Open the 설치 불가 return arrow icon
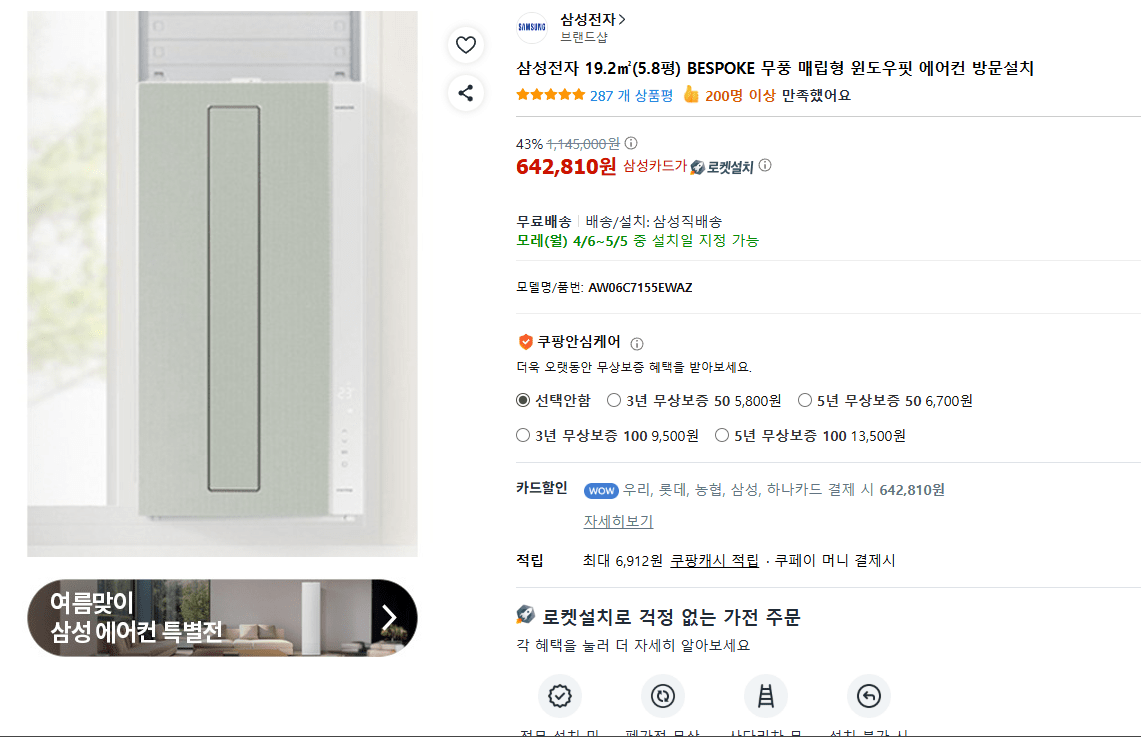The height and width of the screenshot is (737, 1141). (868, 696)
